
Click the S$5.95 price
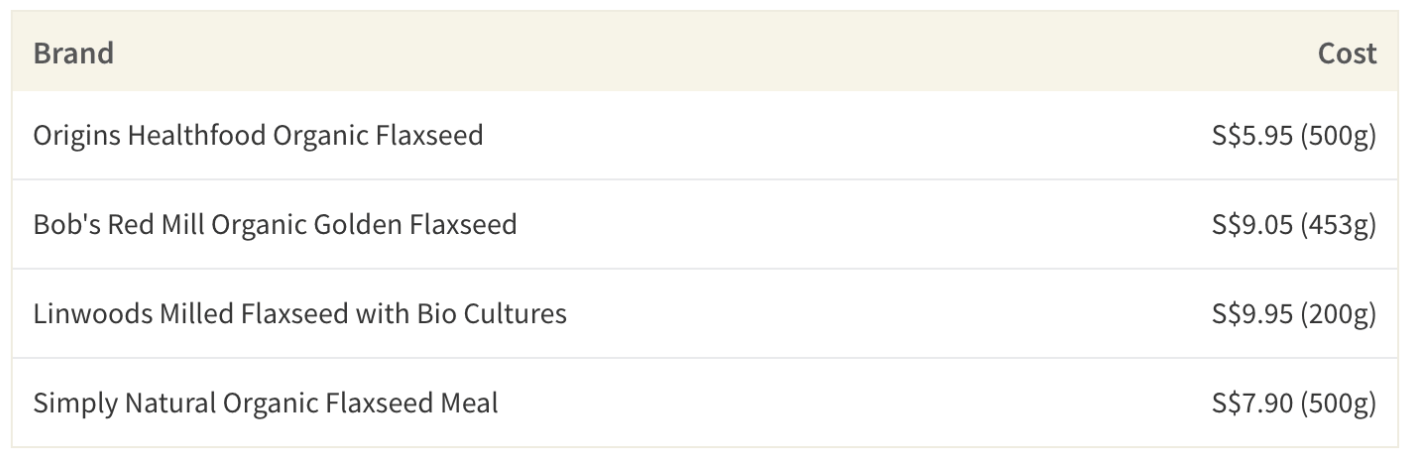[x=1252, y=135]
